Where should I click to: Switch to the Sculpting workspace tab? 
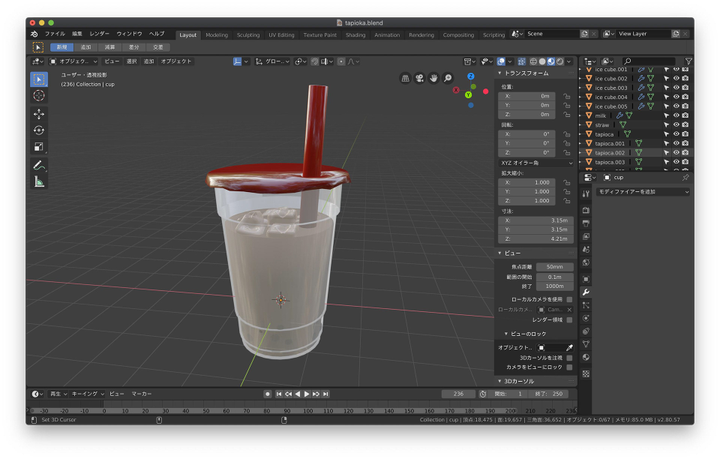point(248,34)
